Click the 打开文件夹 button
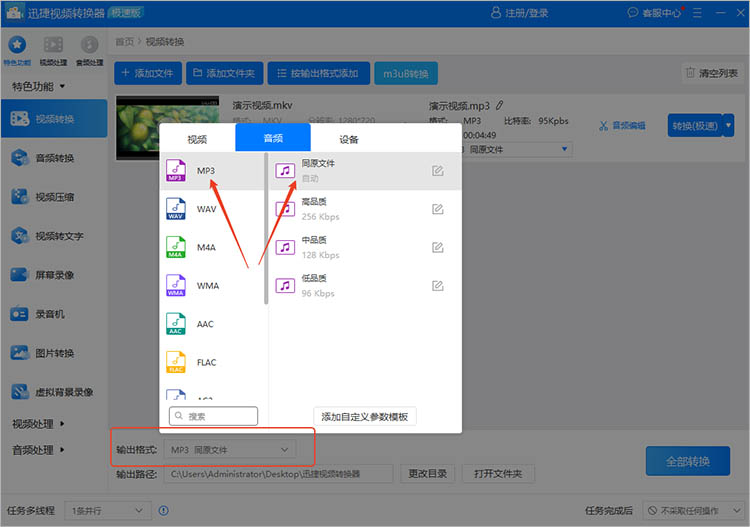The image size is (750, 527). 498,473
